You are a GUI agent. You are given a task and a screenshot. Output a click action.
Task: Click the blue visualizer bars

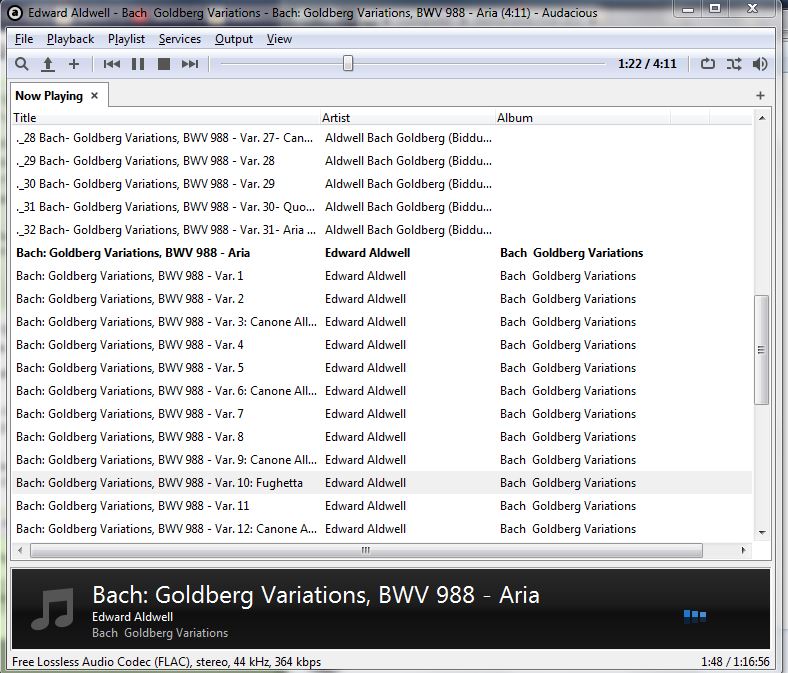click(695, 616)
